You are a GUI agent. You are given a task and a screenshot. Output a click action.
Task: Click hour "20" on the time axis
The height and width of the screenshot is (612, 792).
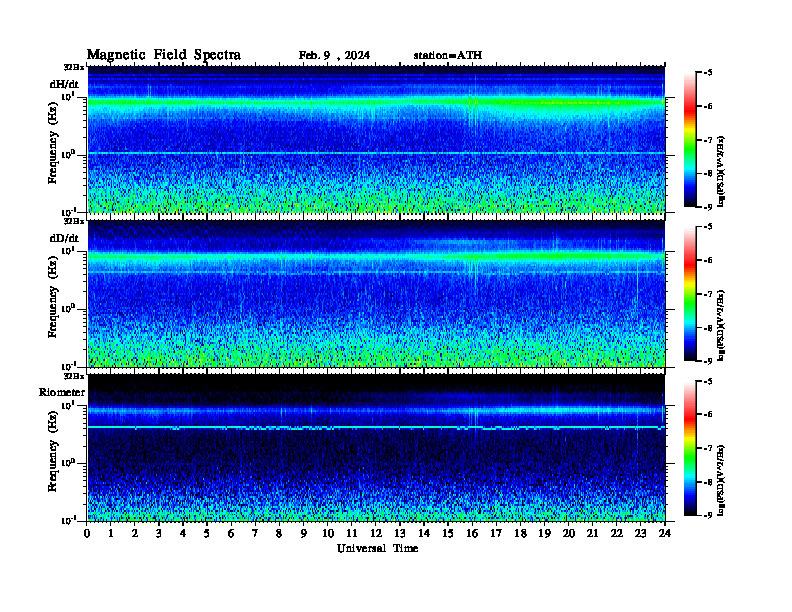click(569, 534)
